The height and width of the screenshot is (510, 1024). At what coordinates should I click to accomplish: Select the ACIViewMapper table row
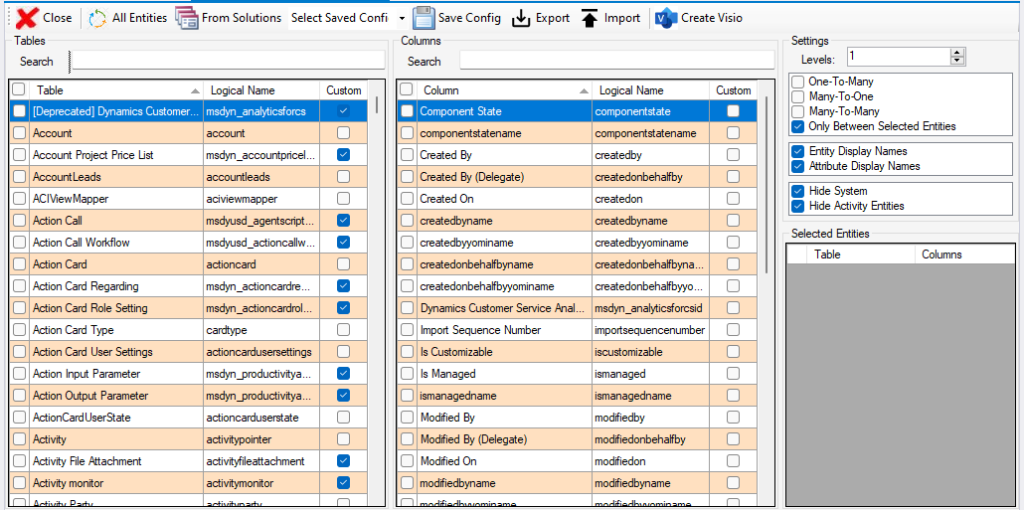[x=189, y=199]
